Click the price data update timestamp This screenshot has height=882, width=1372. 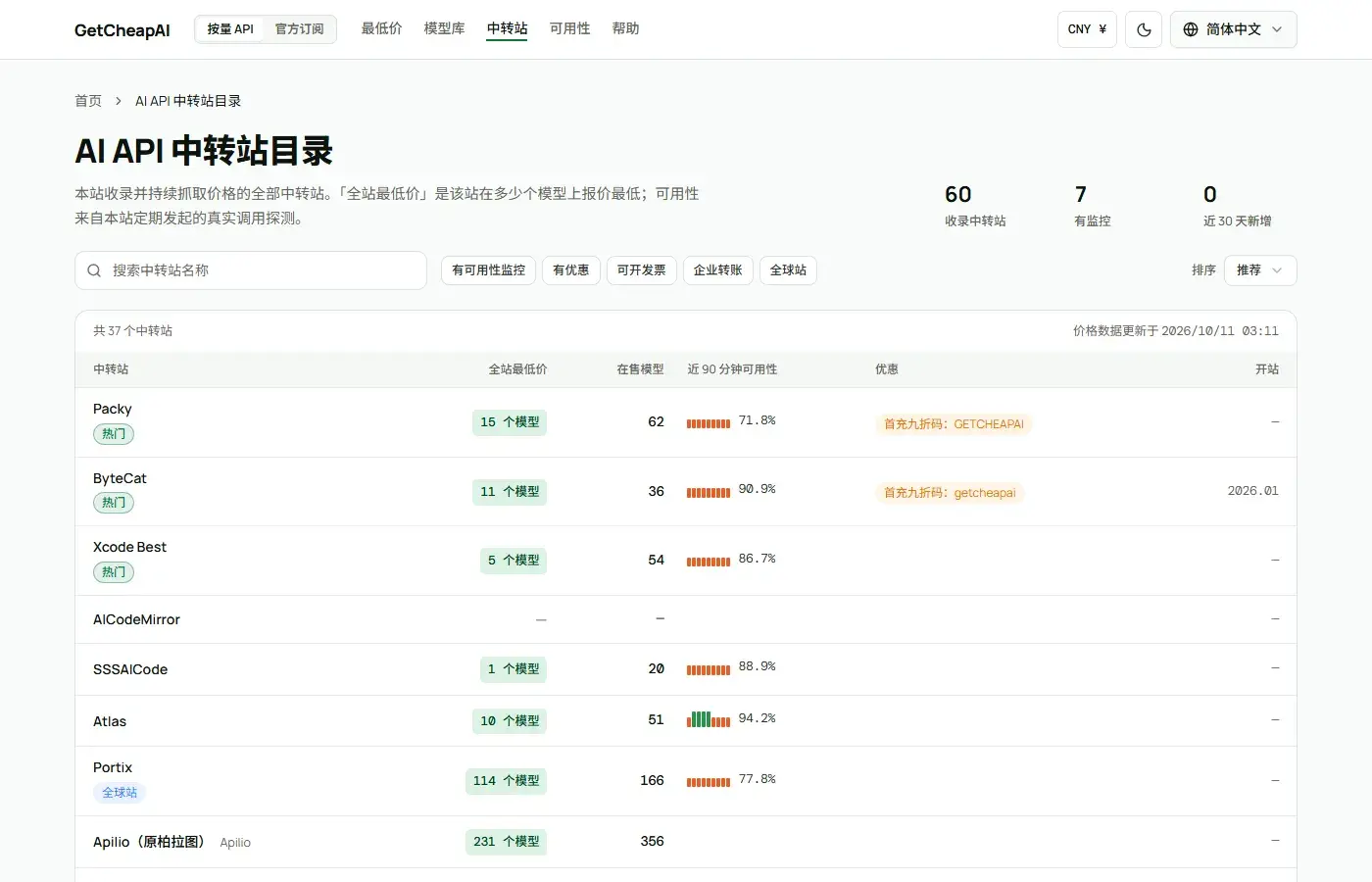1176,331
